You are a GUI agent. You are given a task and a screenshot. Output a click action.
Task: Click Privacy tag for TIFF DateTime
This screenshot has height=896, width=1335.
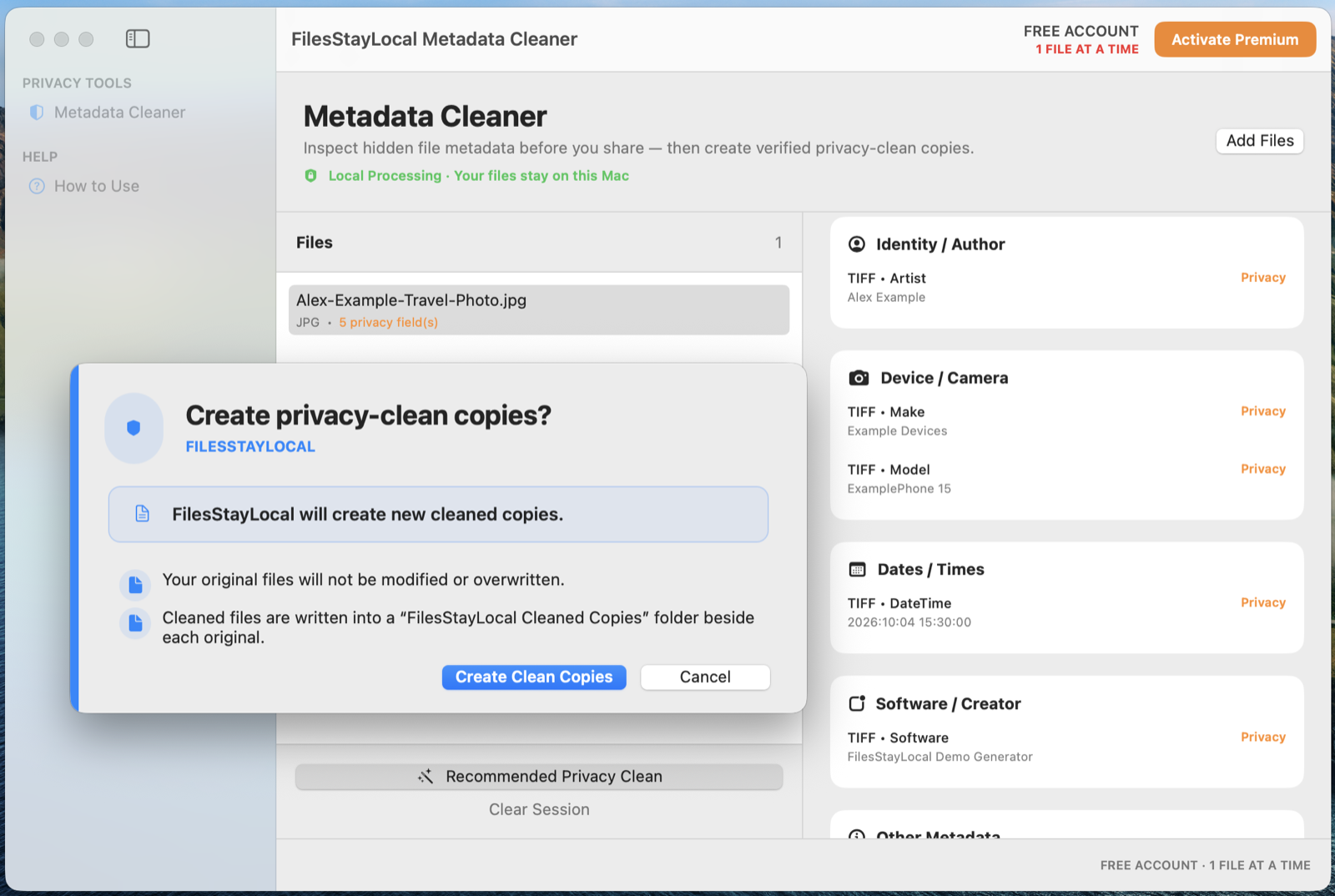tap(1262, 602)
